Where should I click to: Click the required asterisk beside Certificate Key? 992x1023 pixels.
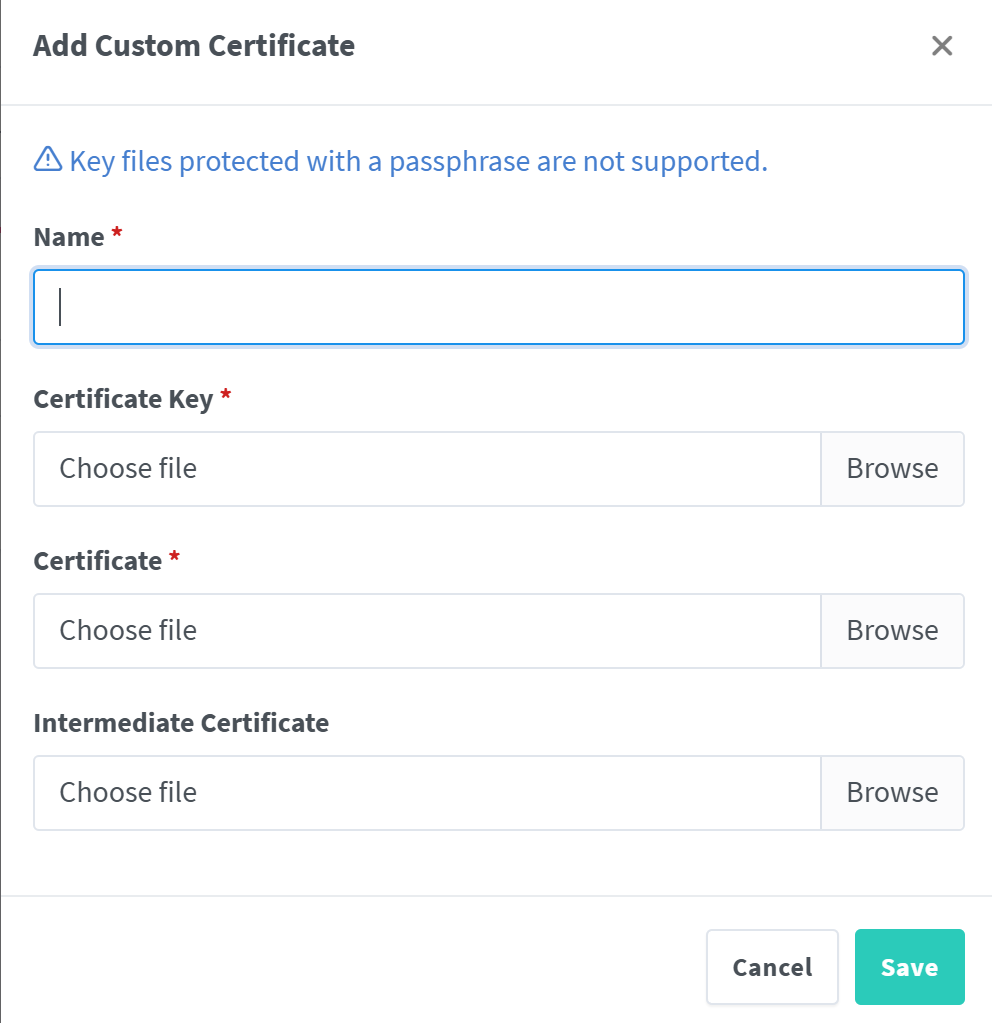click(226, 394)
